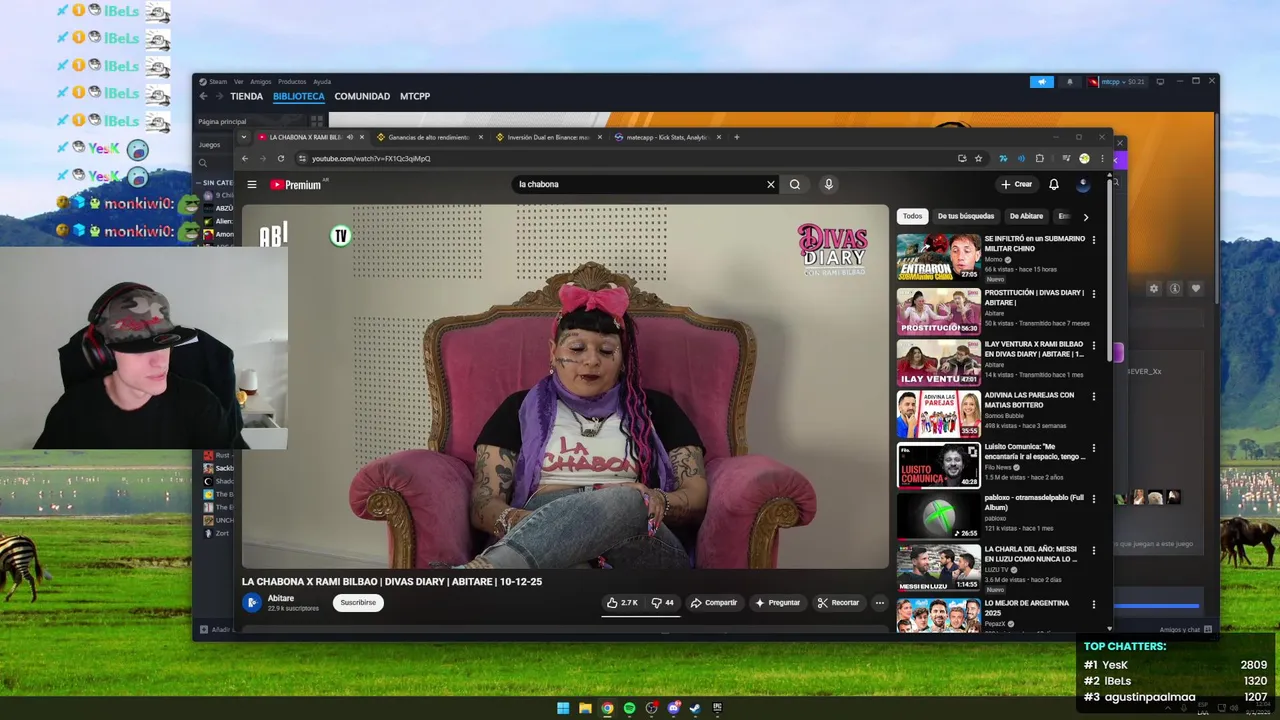1280x720 pixels.
Task: Go back in Chrome browser
Action: tap(245, 158)
